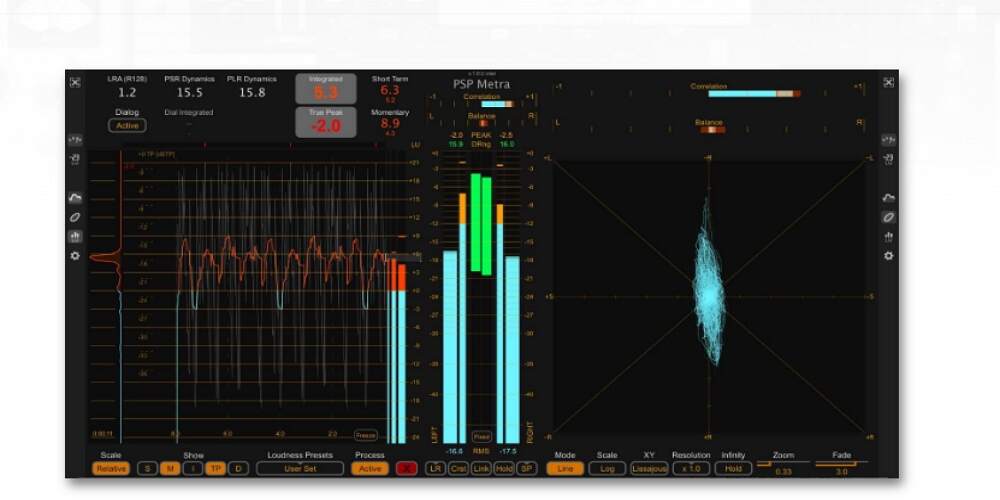This screenshot has height=500, width=1000.
Task: Click the collapse icon at top of right sidebar
Action: [888, 82]
